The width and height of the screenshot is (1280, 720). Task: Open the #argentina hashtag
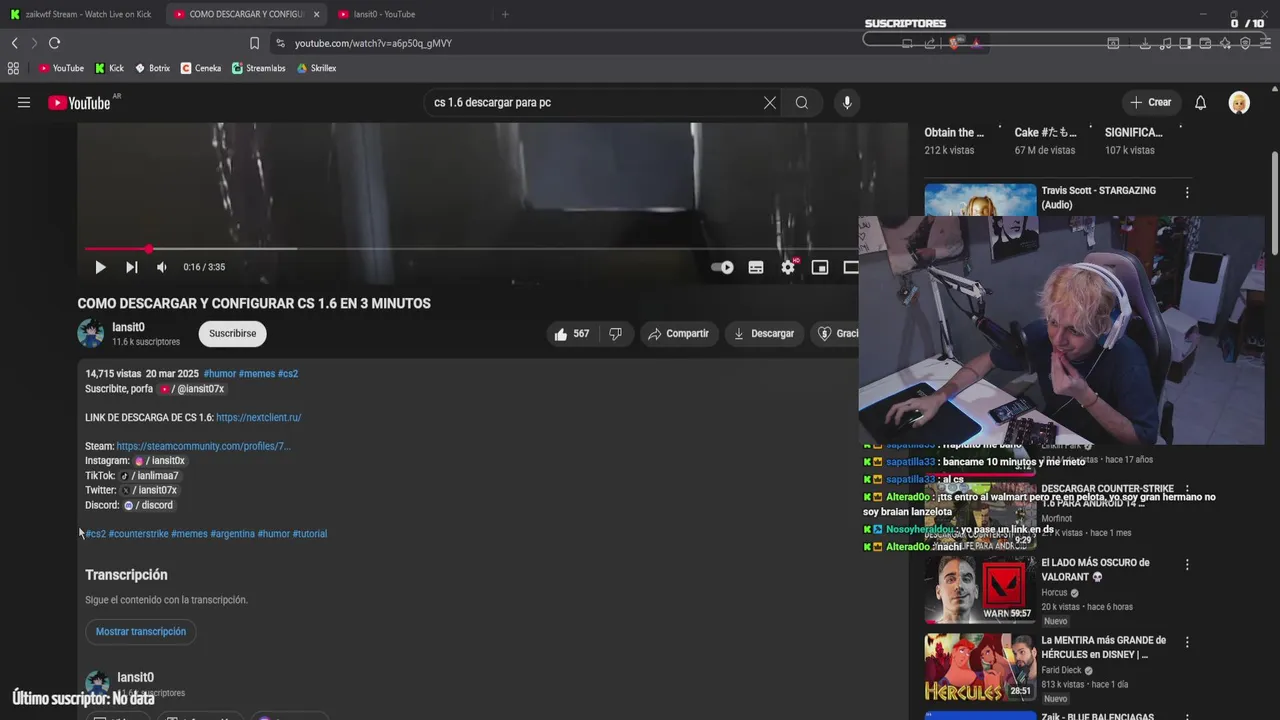[x=232, y=534]
